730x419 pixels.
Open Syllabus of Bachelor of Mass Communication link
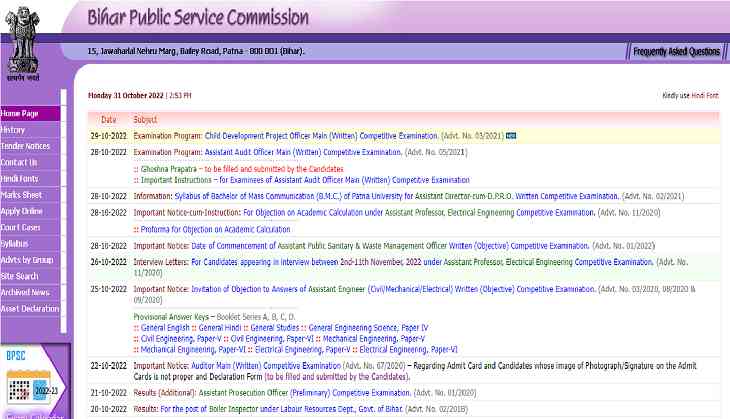click(397, 196)
